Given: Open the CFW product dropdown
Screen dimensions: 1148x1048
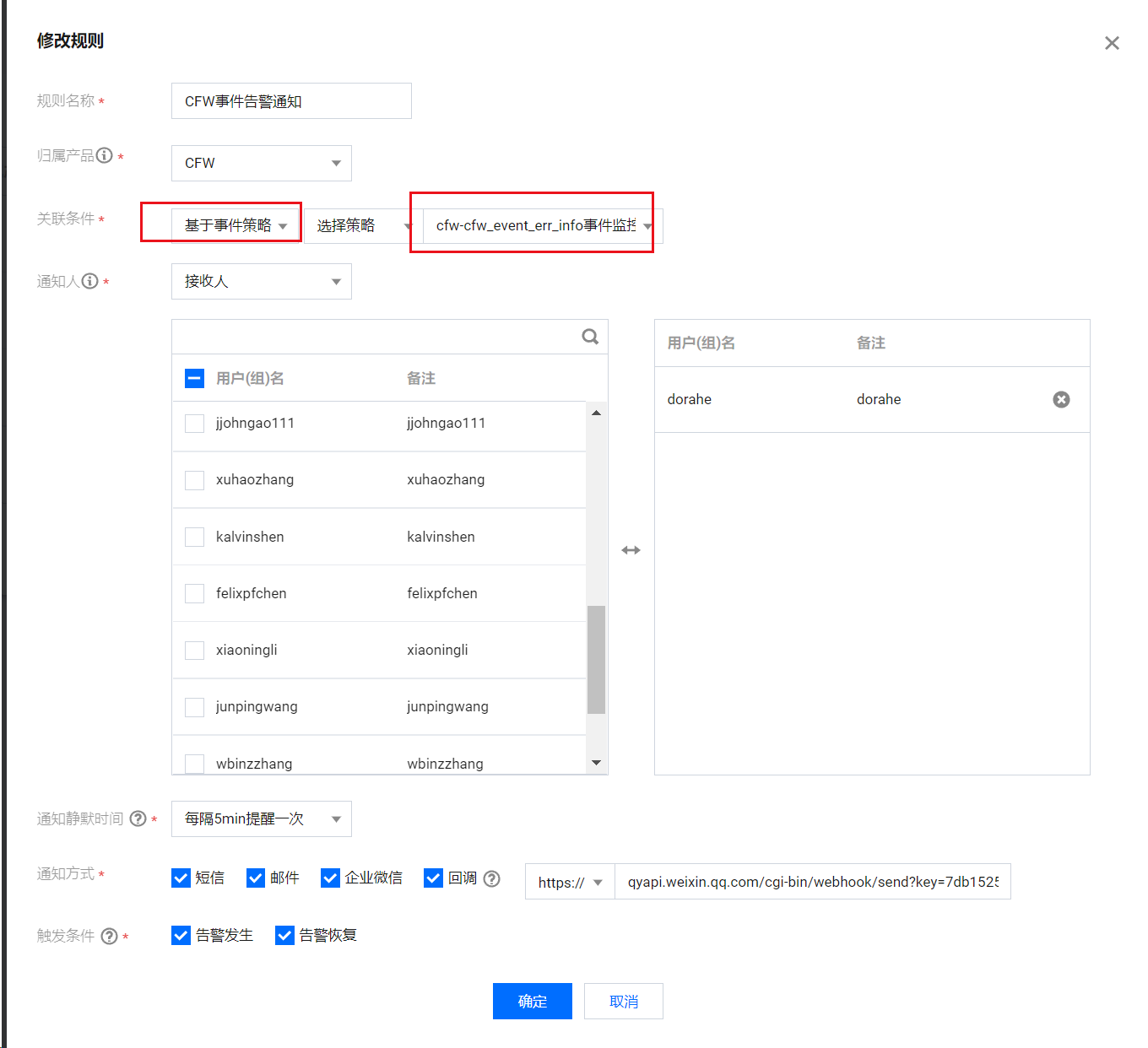Looking at the screenshot, I should (261, 163).
